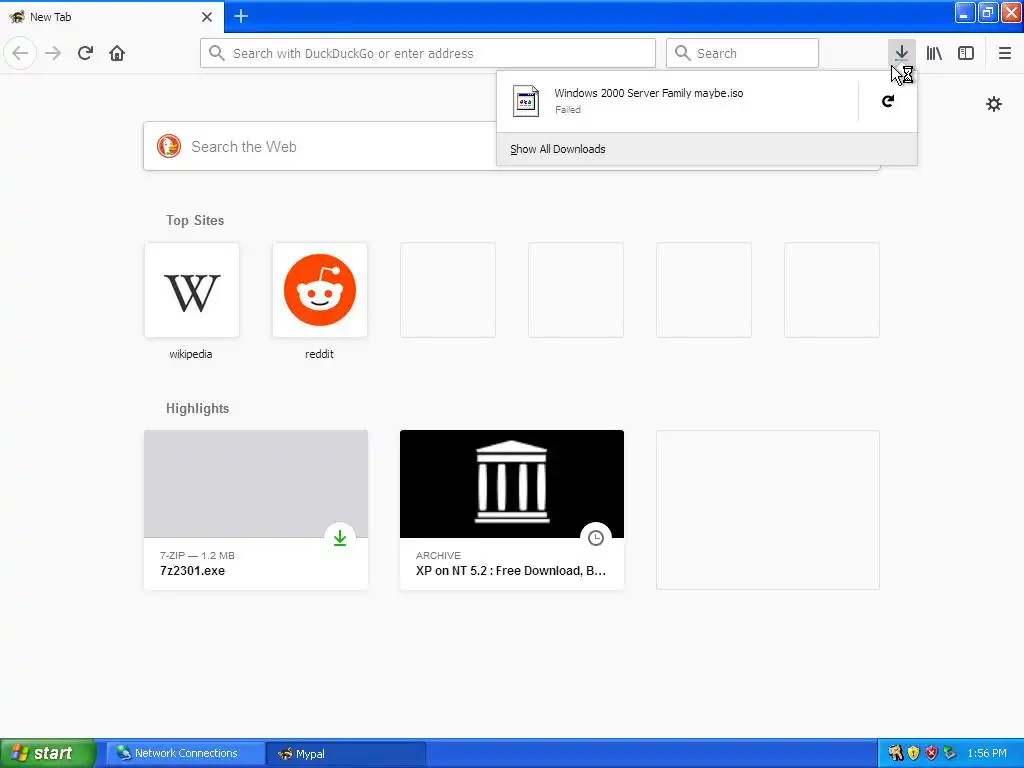This screenshot has width=1024, height=768.
Task: Click XP on NT 5.2 : Free Download title
Action: tap(511, 571)
